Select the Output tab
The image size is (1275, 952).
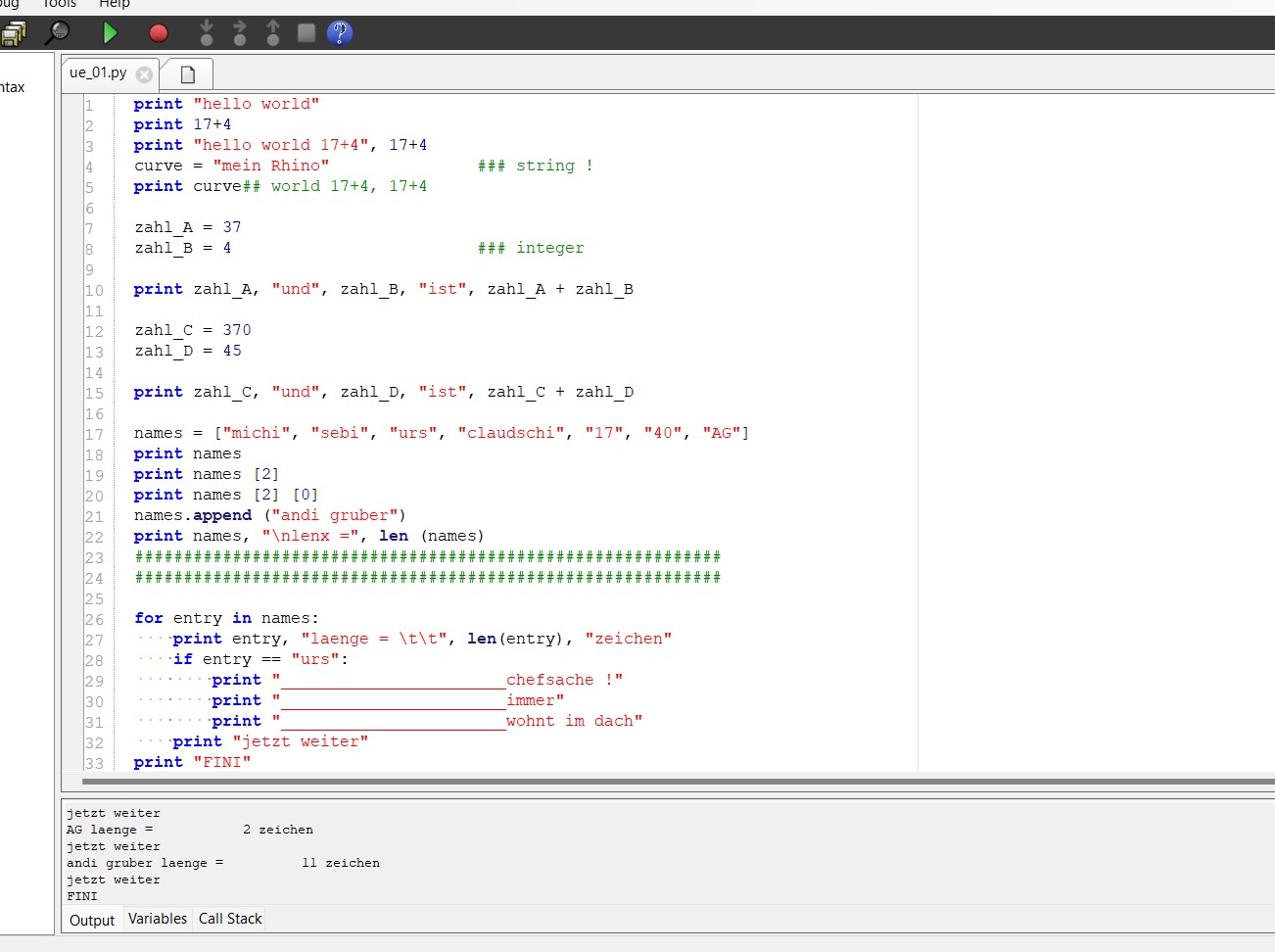(x=91, y=921)
